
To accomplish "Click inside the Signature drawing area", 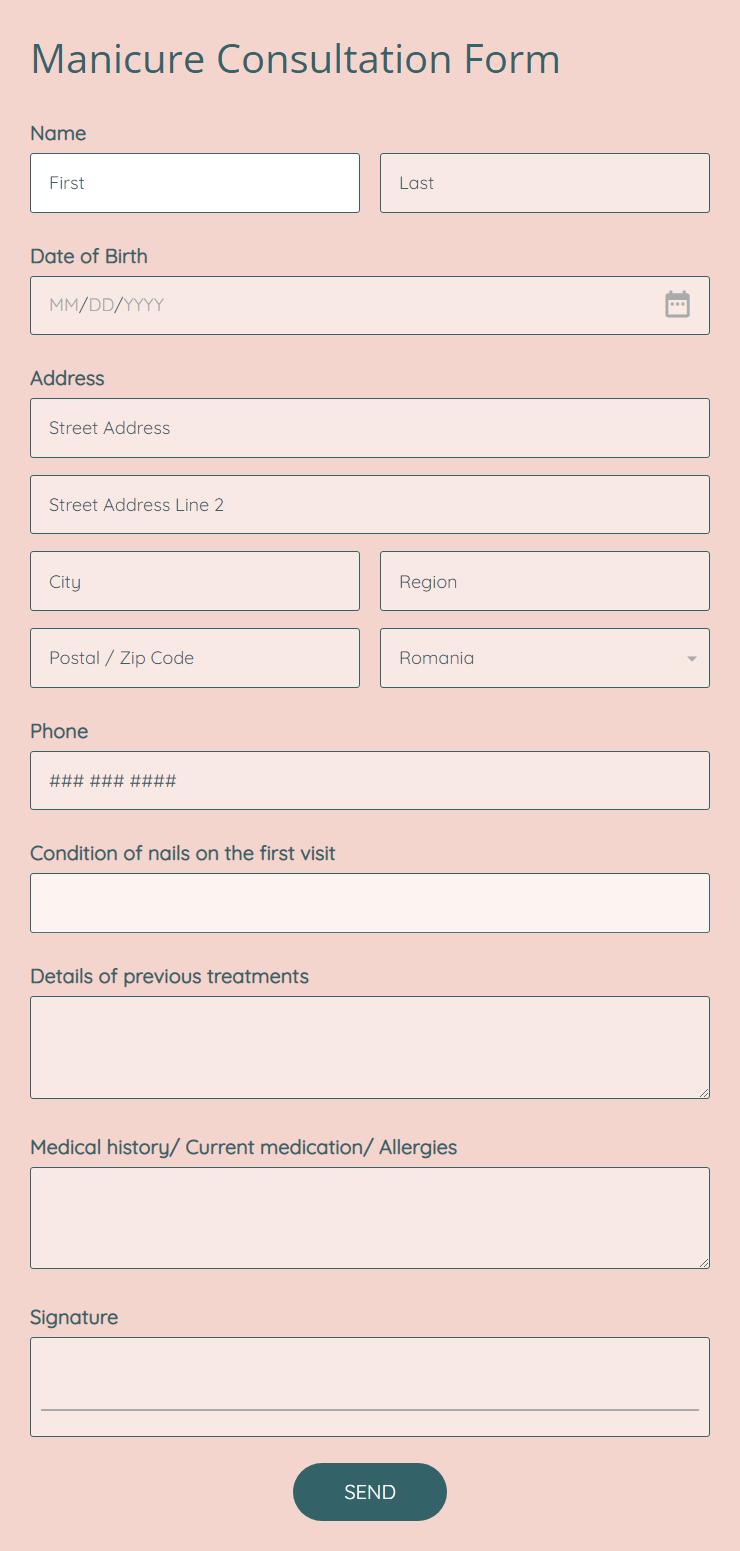I will pyautogui.click(x=370, y=1385).
